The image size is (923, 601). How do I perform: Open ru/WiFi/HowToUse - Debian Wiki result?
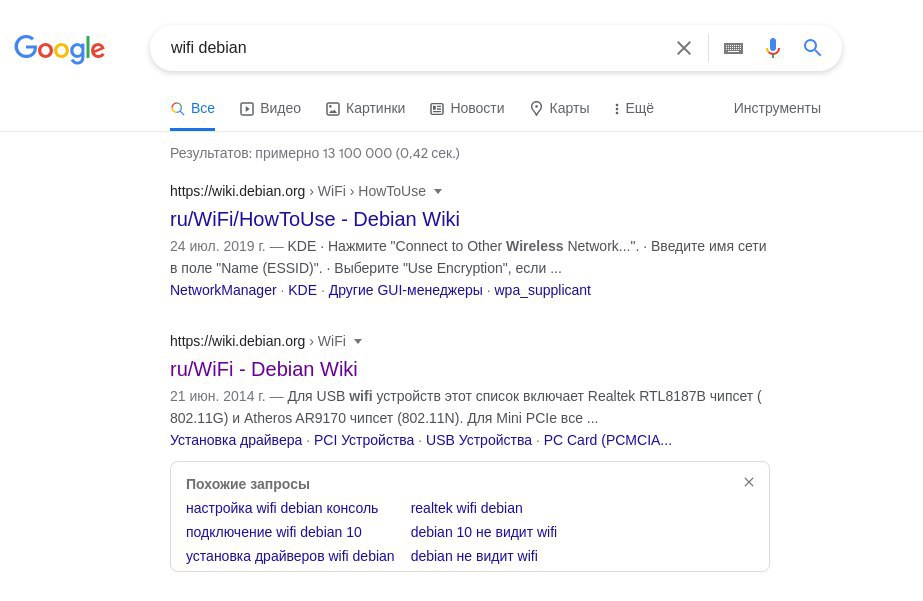pos(314,219)
